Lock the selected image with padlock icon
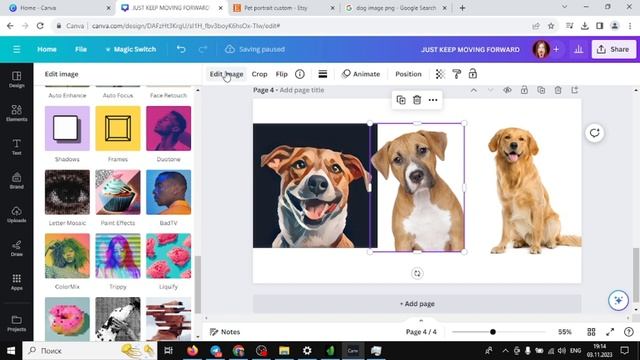The height and width of the screenshot is (360, 640). 473,74
